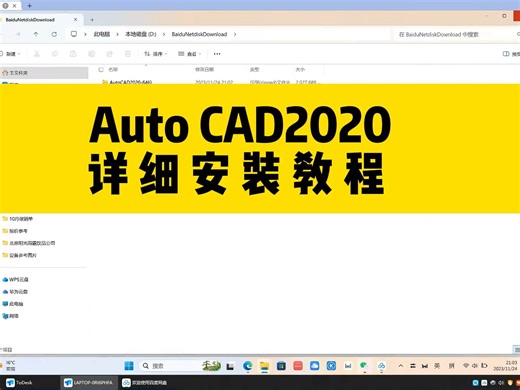Expand the chevron after 本地磁盘 (D:)

(x=164, y=34)
